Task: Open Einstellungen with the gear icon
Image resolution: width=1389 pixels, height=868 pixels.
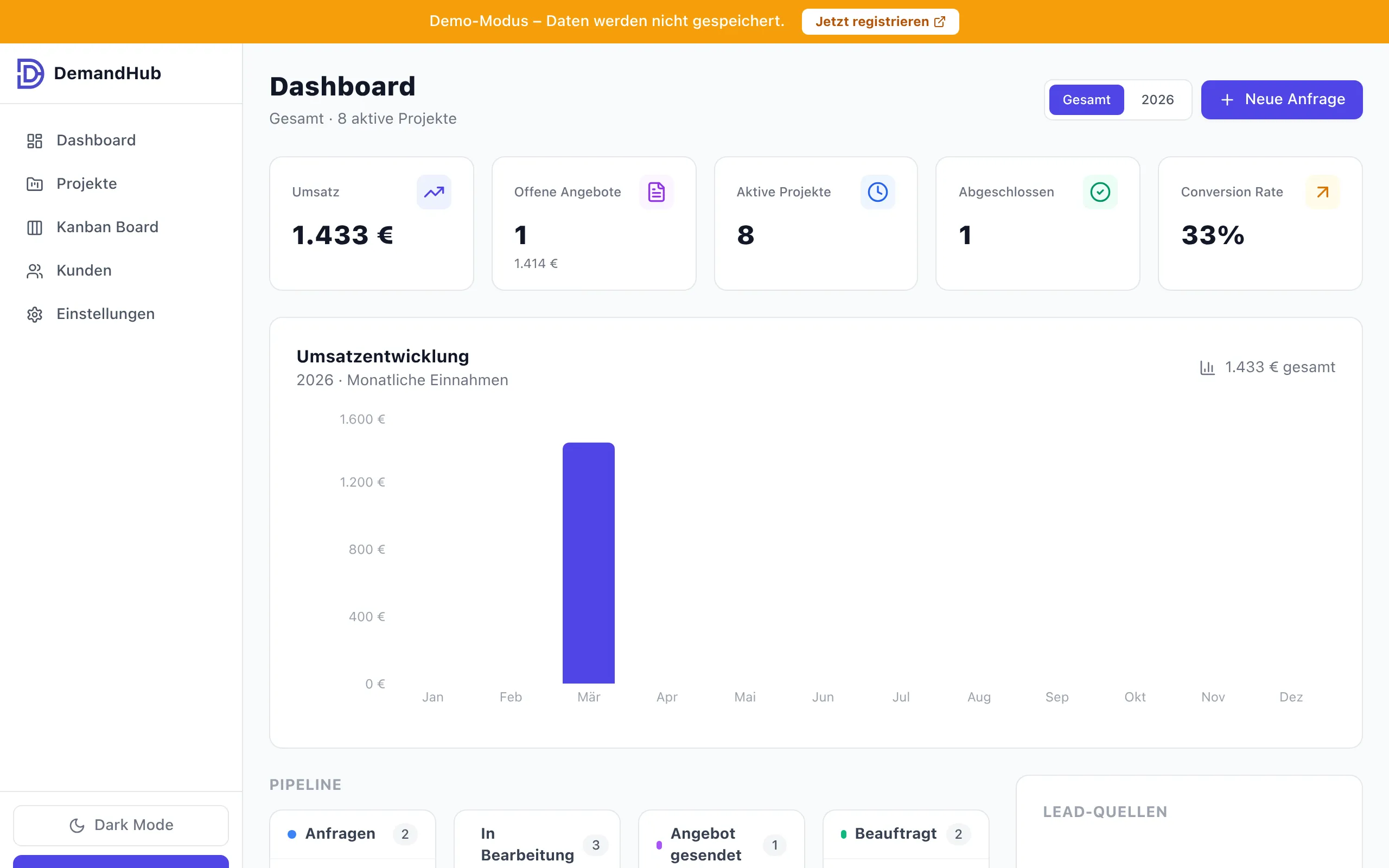Action: [x=34, y=314]
